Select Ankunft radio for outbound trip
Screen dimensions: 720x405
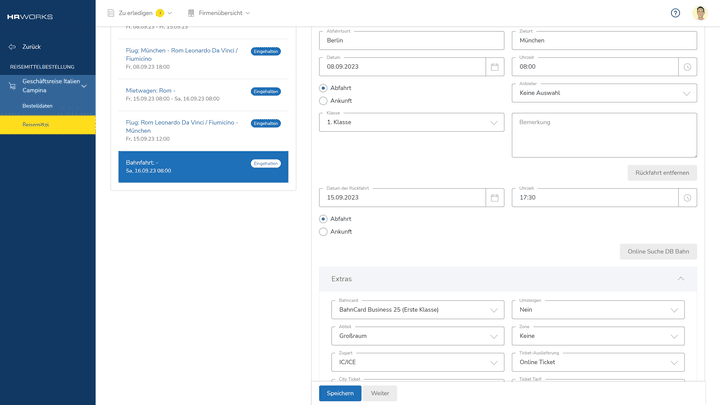tap(323, 101)
